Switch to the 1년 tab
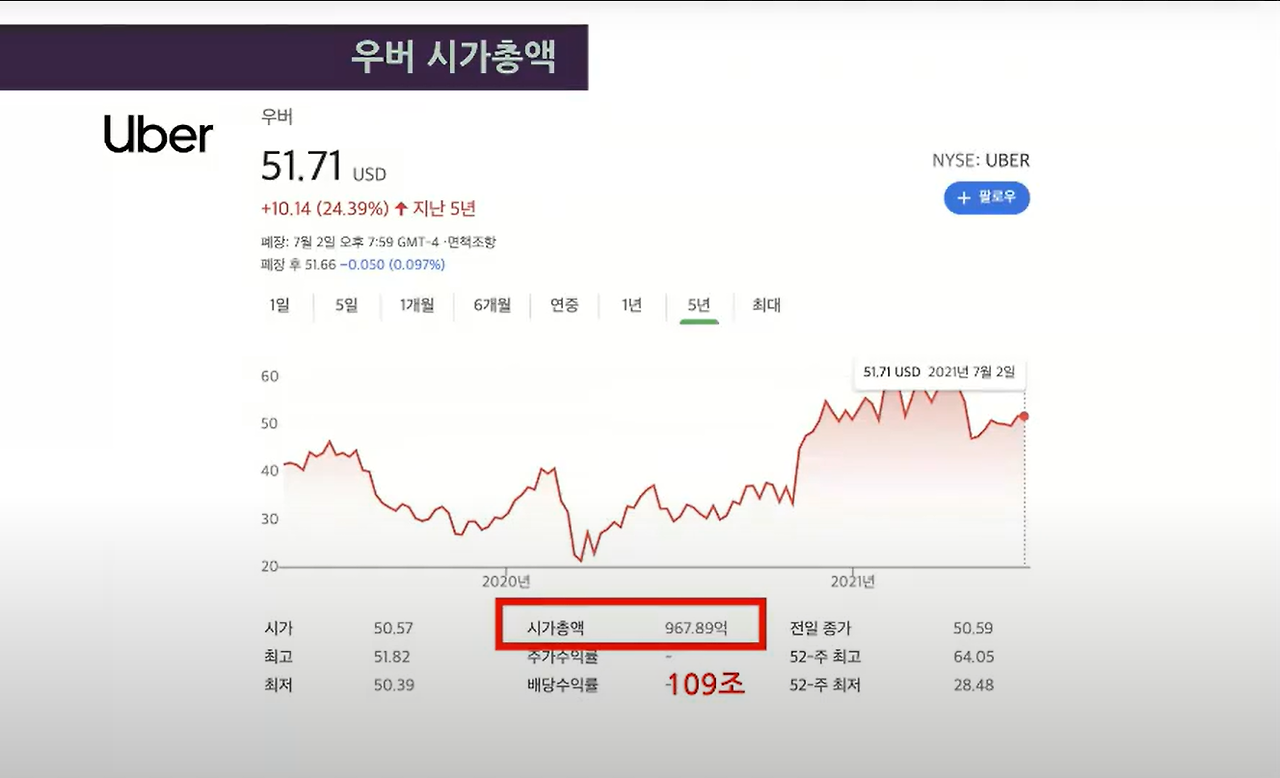This screenshot has height=778, width=1280. point(631,305)
